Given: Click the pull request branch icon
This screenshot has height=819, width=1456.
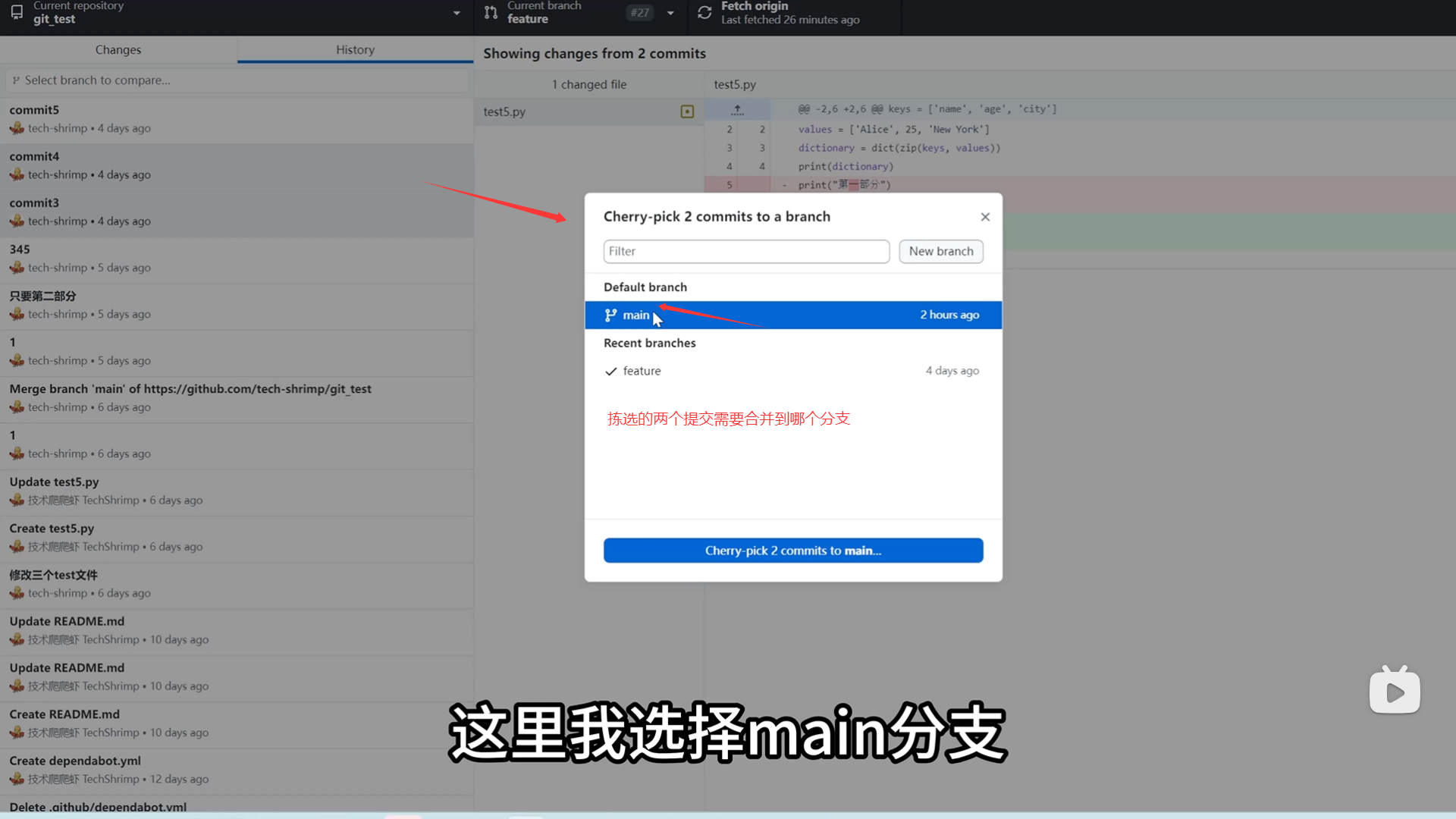Looking at the screenshot, I should pos(491,13).
